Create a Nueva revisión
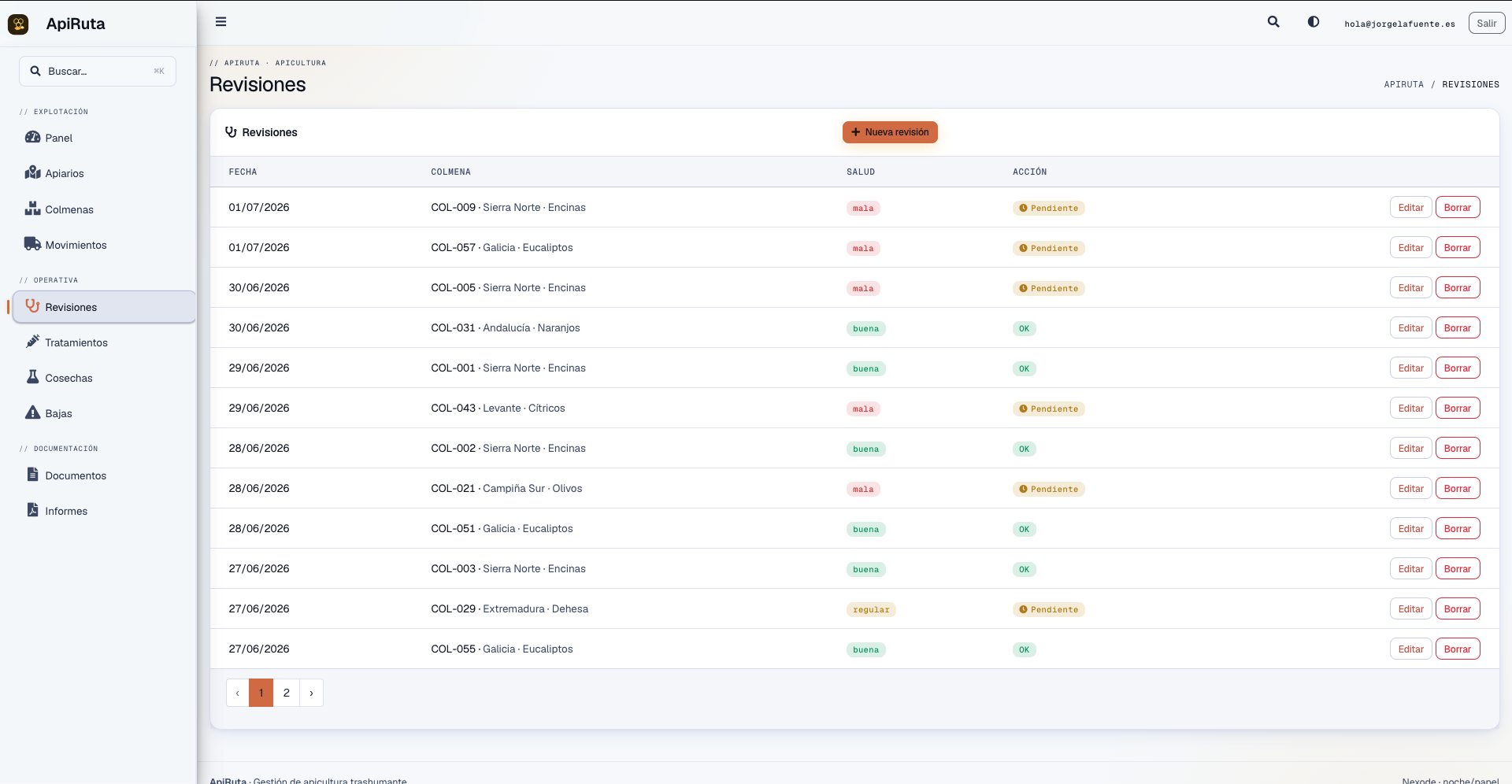1512x784 pixels. pos(890,132)
